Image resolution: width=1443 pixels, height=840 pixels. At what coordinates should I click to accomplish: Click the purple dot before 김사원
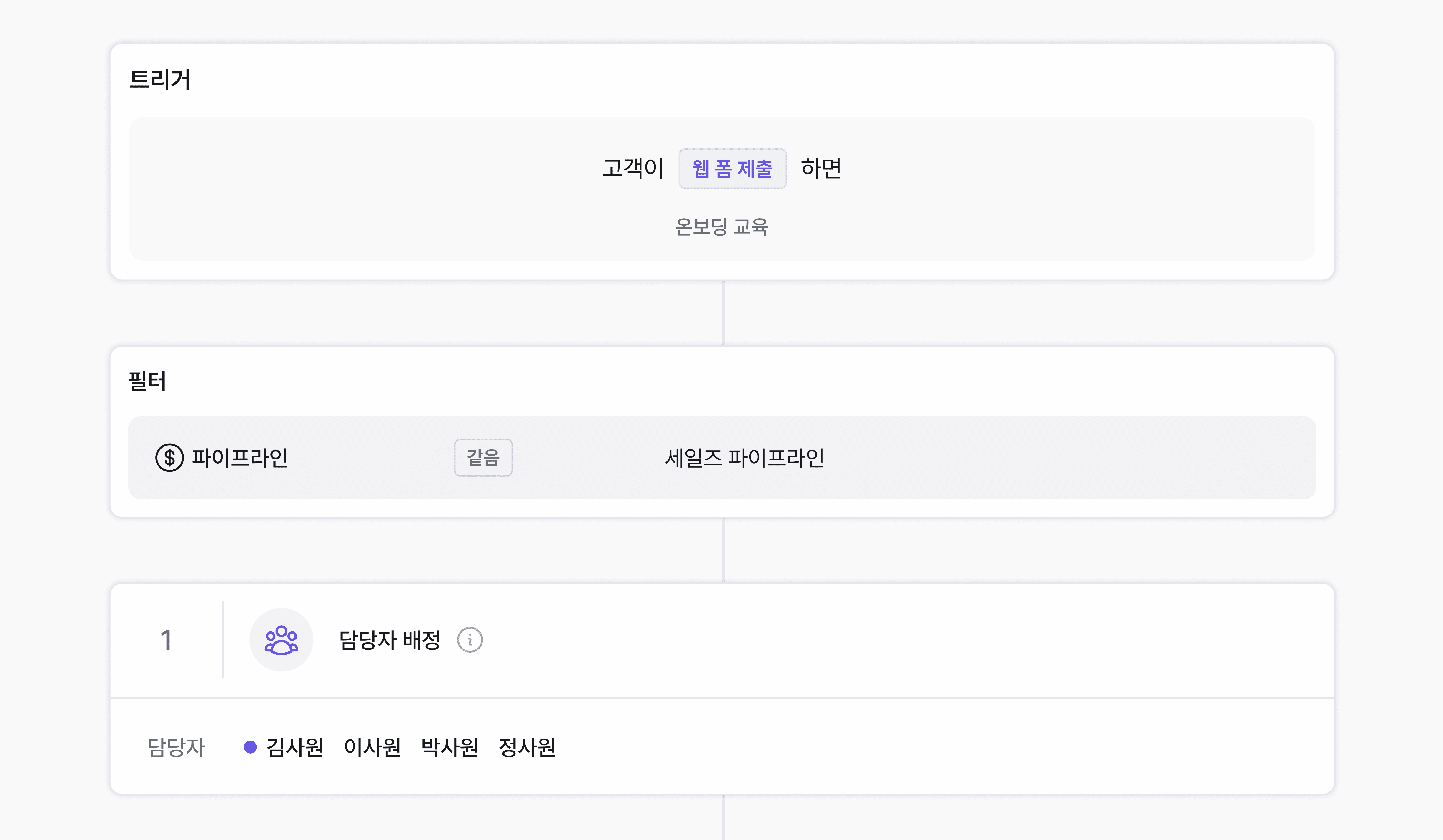250,747
